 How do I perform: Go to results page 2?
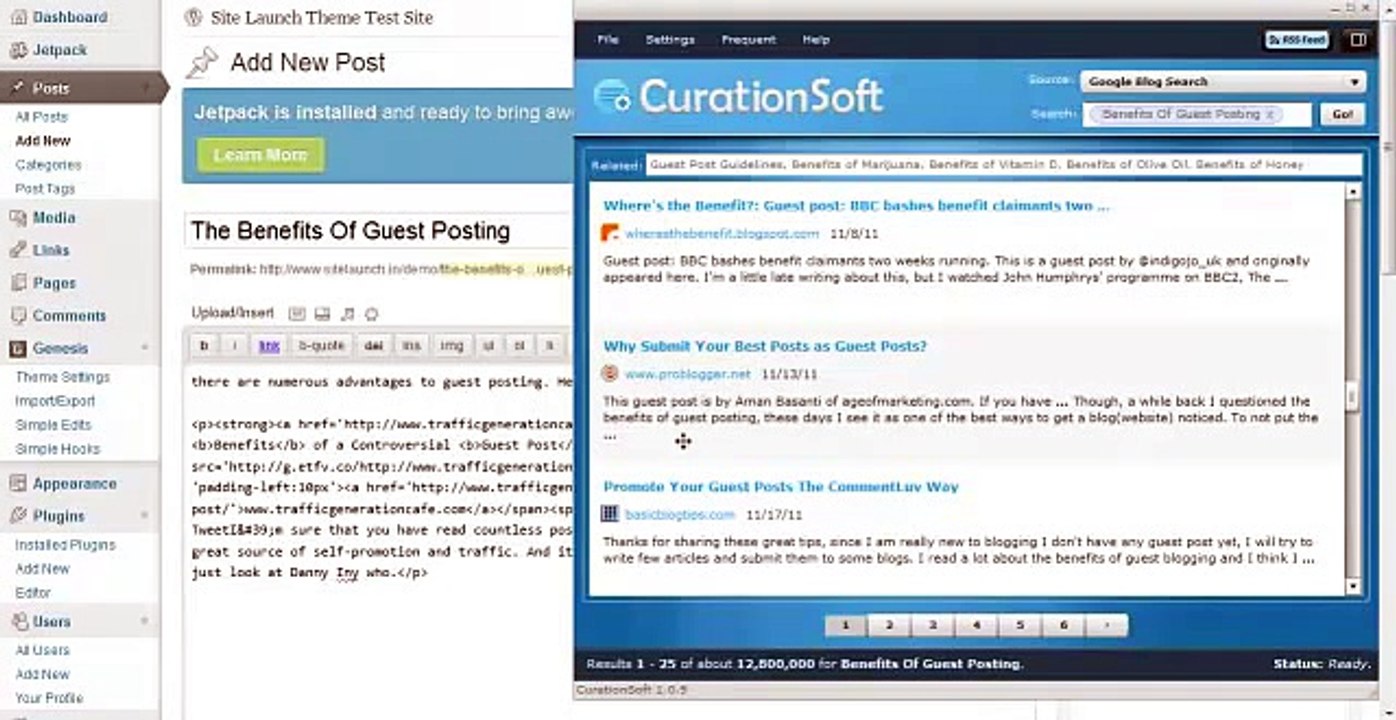pos(889,626)
